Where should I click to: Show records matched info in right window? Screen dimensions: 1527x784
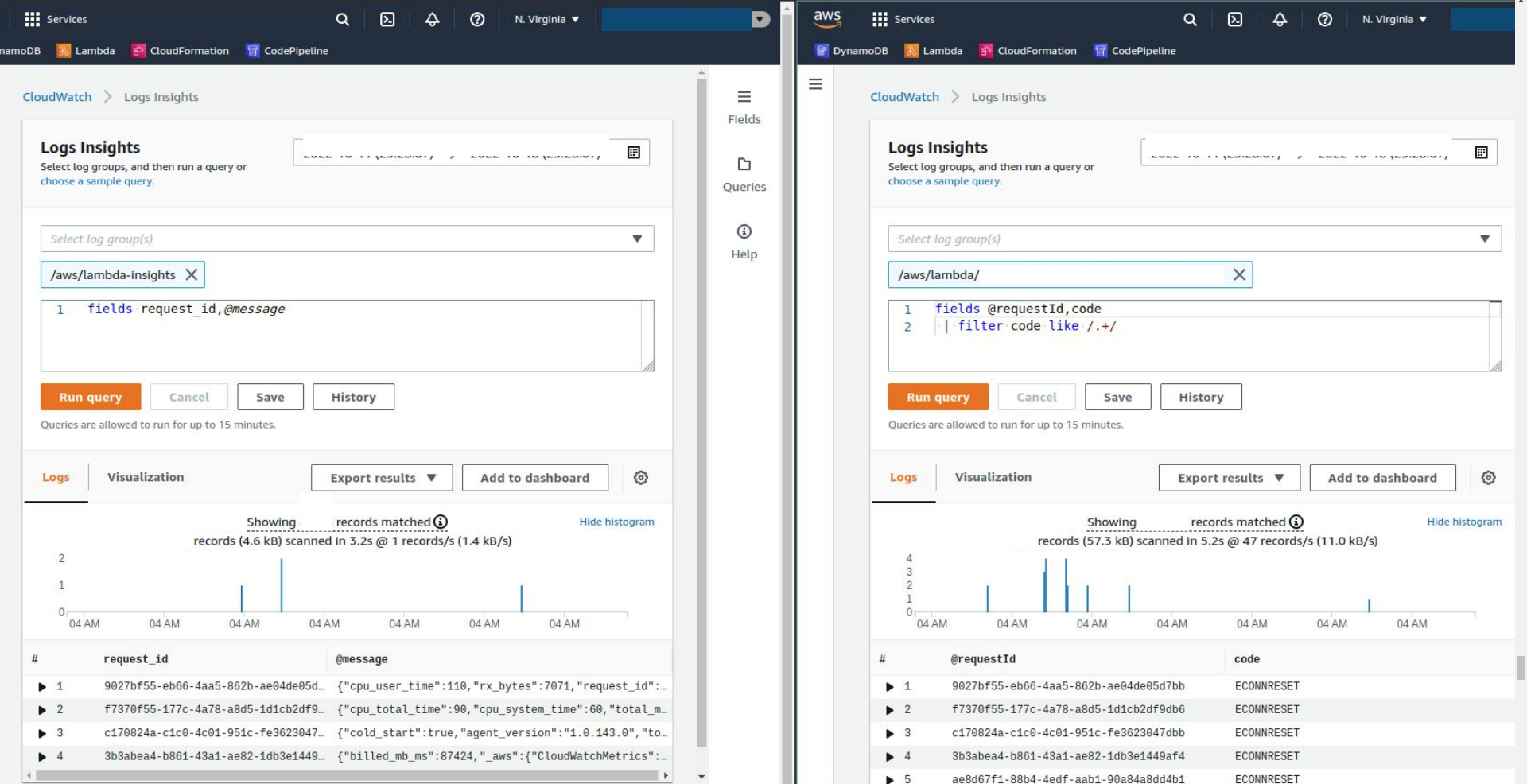(x=1296, y=522)
